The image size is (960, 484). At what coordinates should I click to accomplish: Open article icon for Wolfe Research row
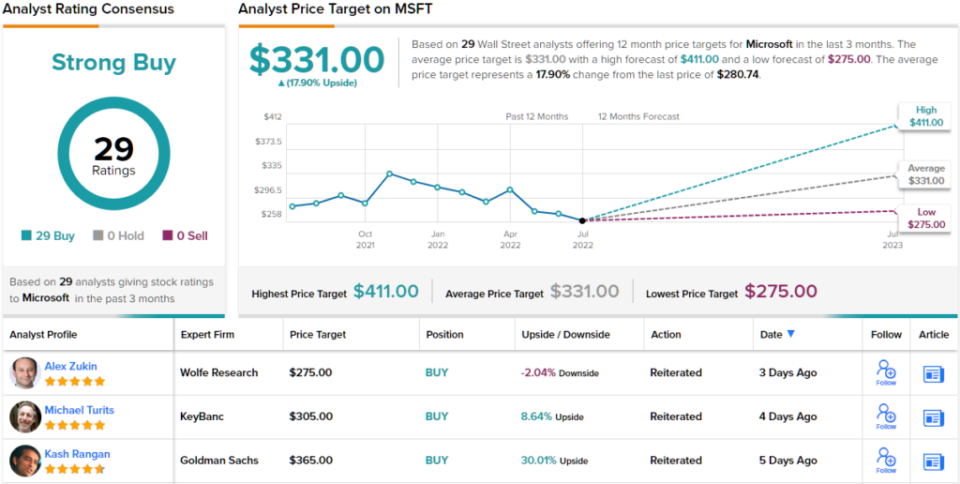point(933,373)
